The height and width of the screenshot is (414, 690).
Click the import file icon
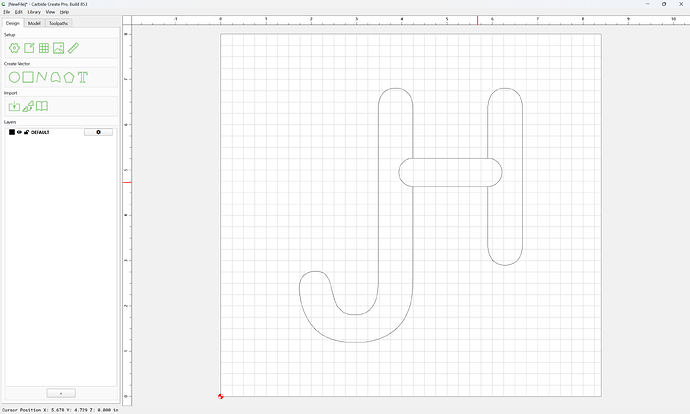pos(14,106)
